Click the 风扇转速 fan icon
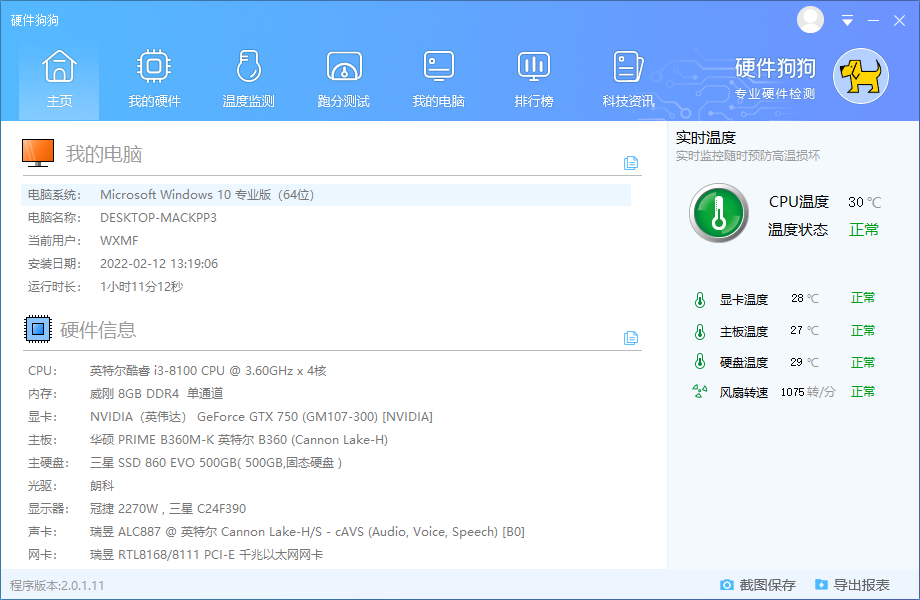This screenshot has width=920, height=600. point(700,391)
